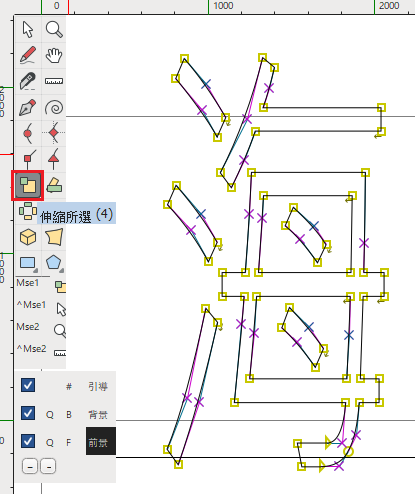Activate the hand scroll tool

[54, 55]
